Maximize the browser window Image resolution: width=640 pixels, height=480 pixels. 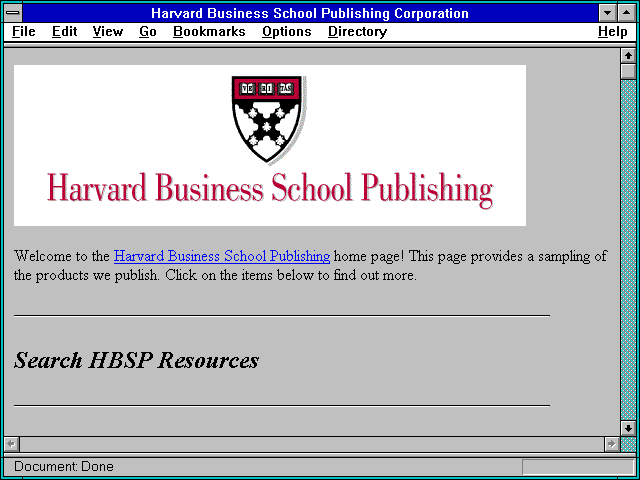coord(627,13)
